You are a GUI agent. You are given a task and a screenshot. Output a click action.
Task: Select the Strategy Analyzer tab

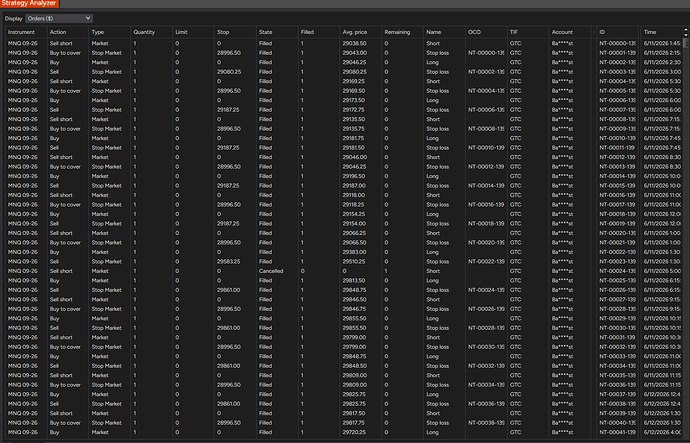tap(29, 3)
